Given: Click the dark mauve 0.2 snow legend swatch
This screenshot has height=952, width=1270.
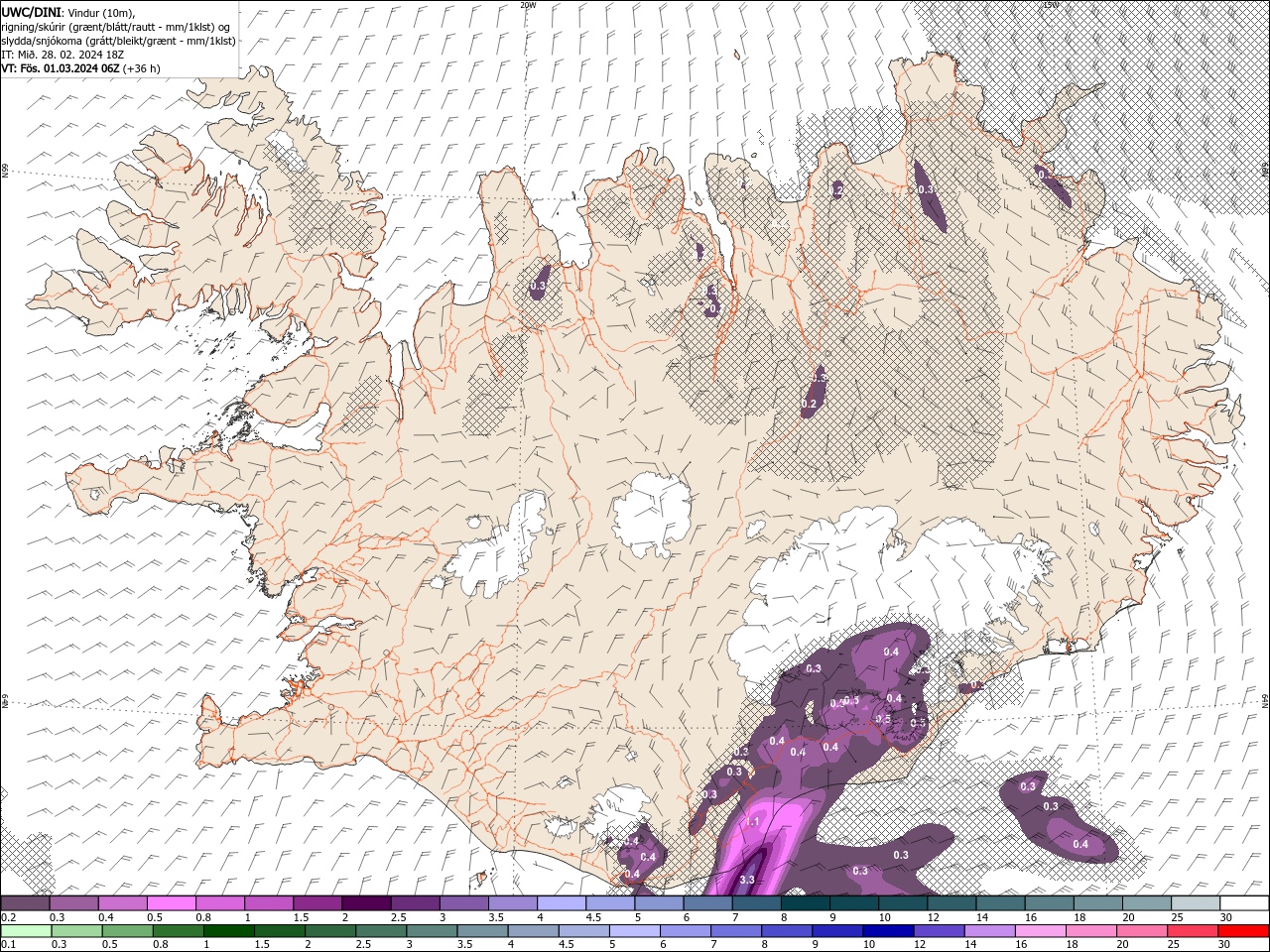Looking at the screenshot, I should point(25,903).
